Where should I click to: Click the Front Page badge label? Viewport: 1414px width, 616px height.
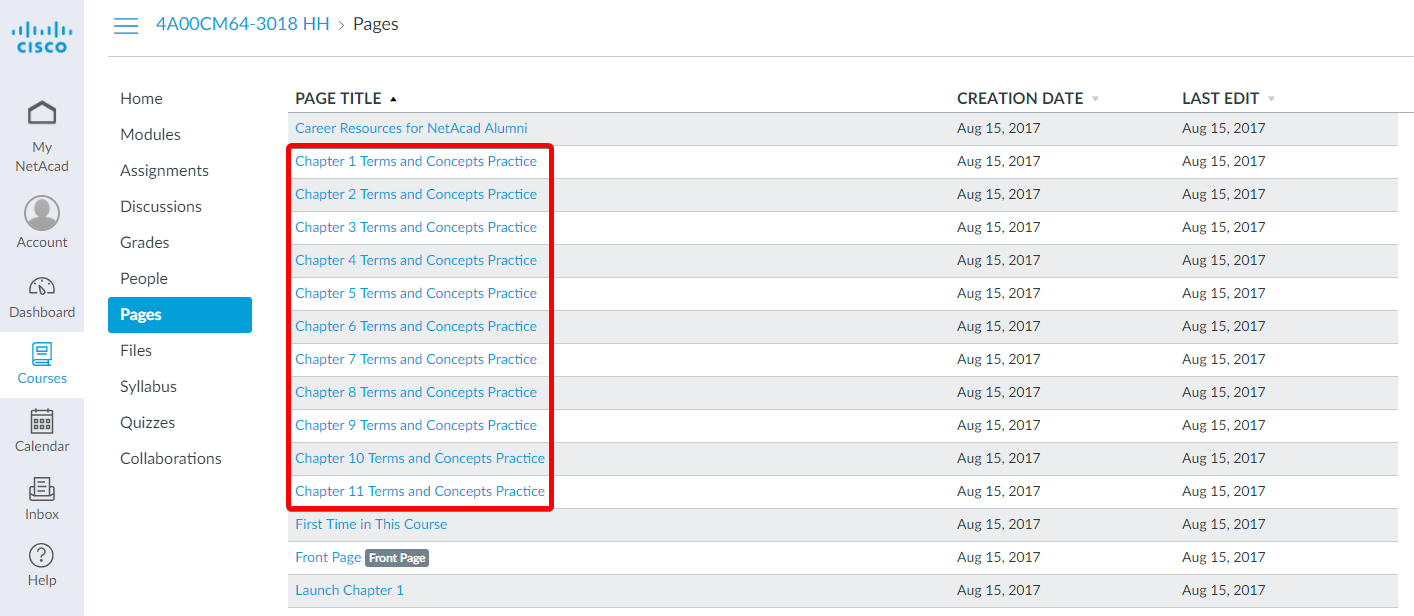click(x=397, y=558)
